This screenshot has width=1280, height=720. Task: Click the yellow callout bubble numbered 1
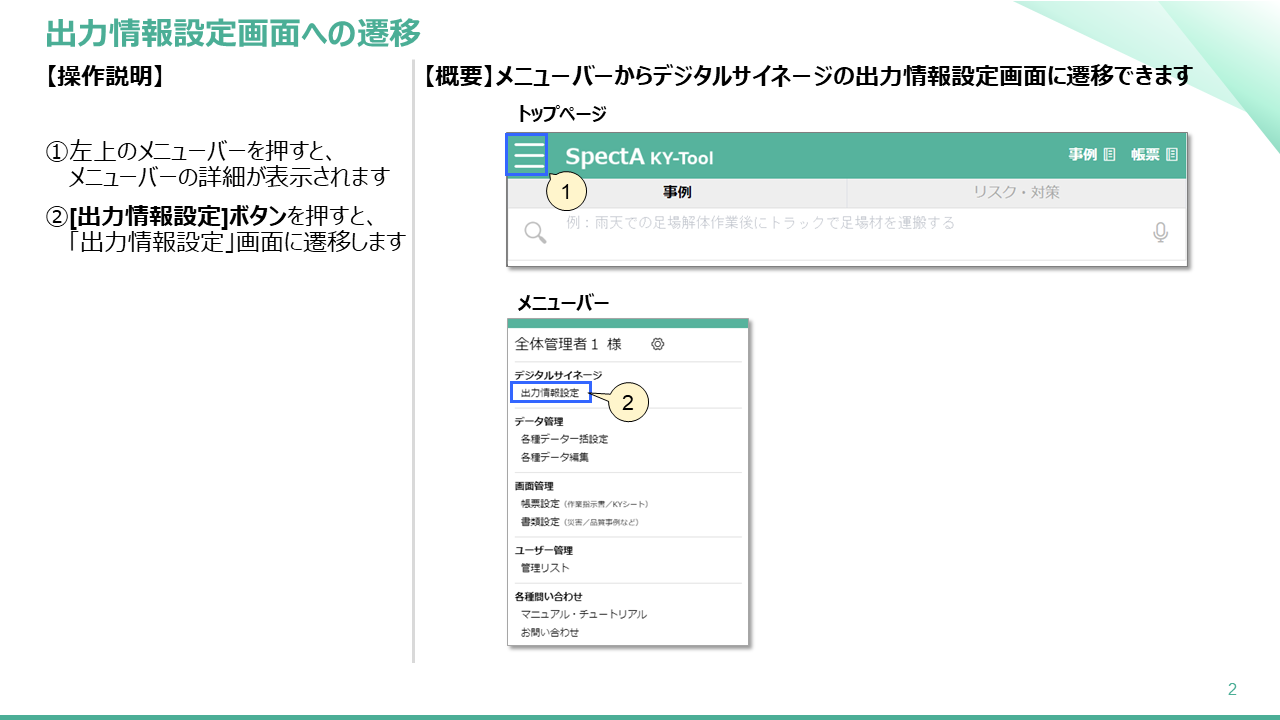click(x=566, y=190)
